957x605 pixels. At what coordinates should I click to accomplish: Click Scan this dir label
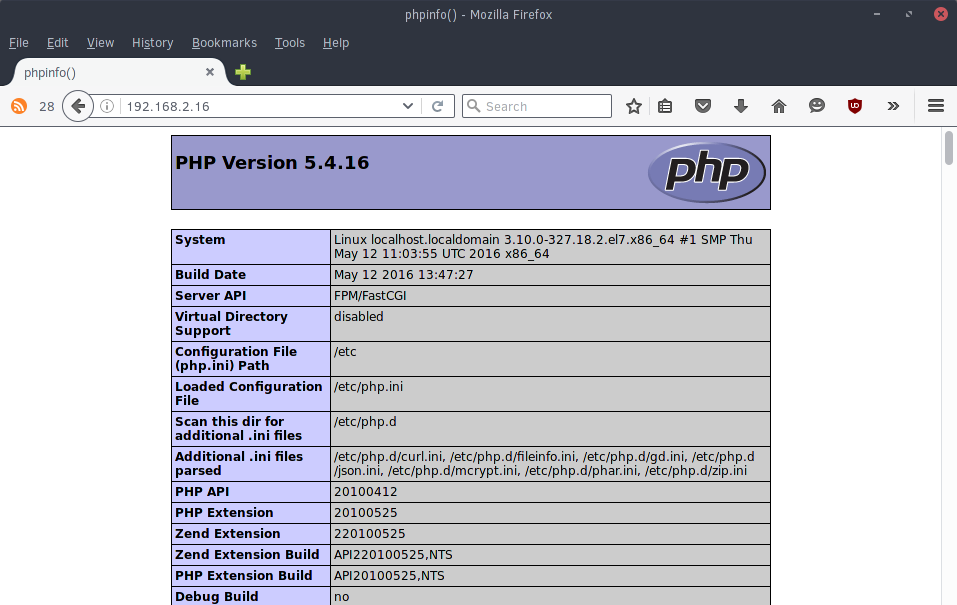pyautogui.click(x=239, y=428)
